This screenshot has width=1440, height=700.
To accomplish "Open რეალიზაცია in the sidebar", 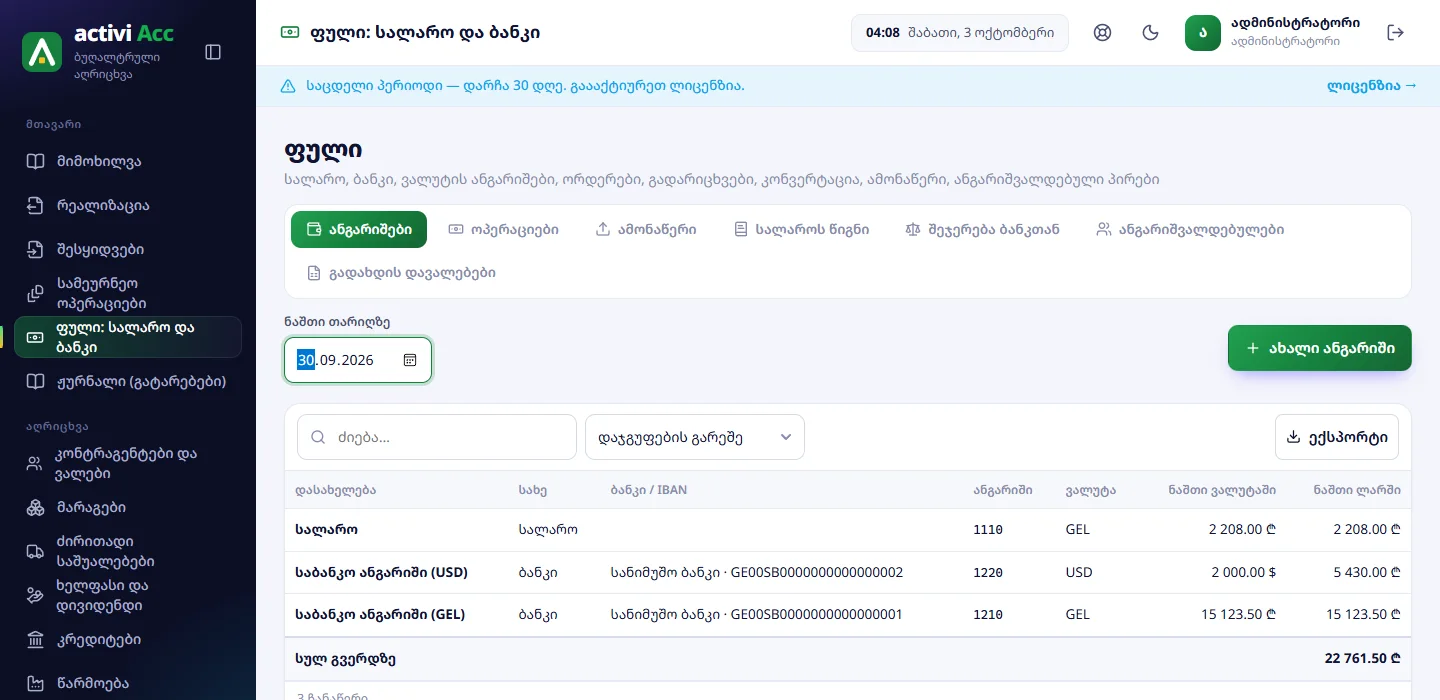I will tap(128, 206).
